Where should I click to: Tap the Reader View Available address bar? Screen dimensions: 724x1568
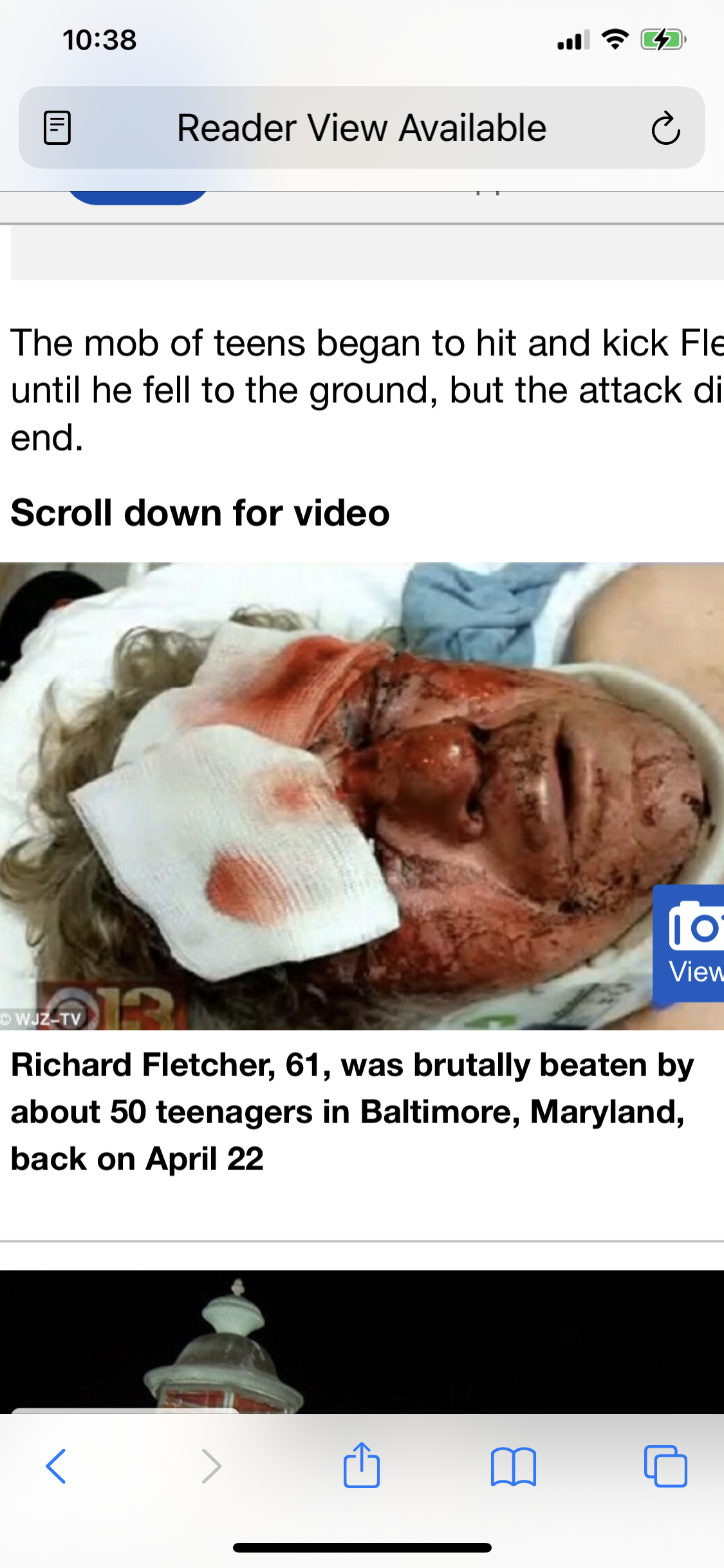click(362, 127)
